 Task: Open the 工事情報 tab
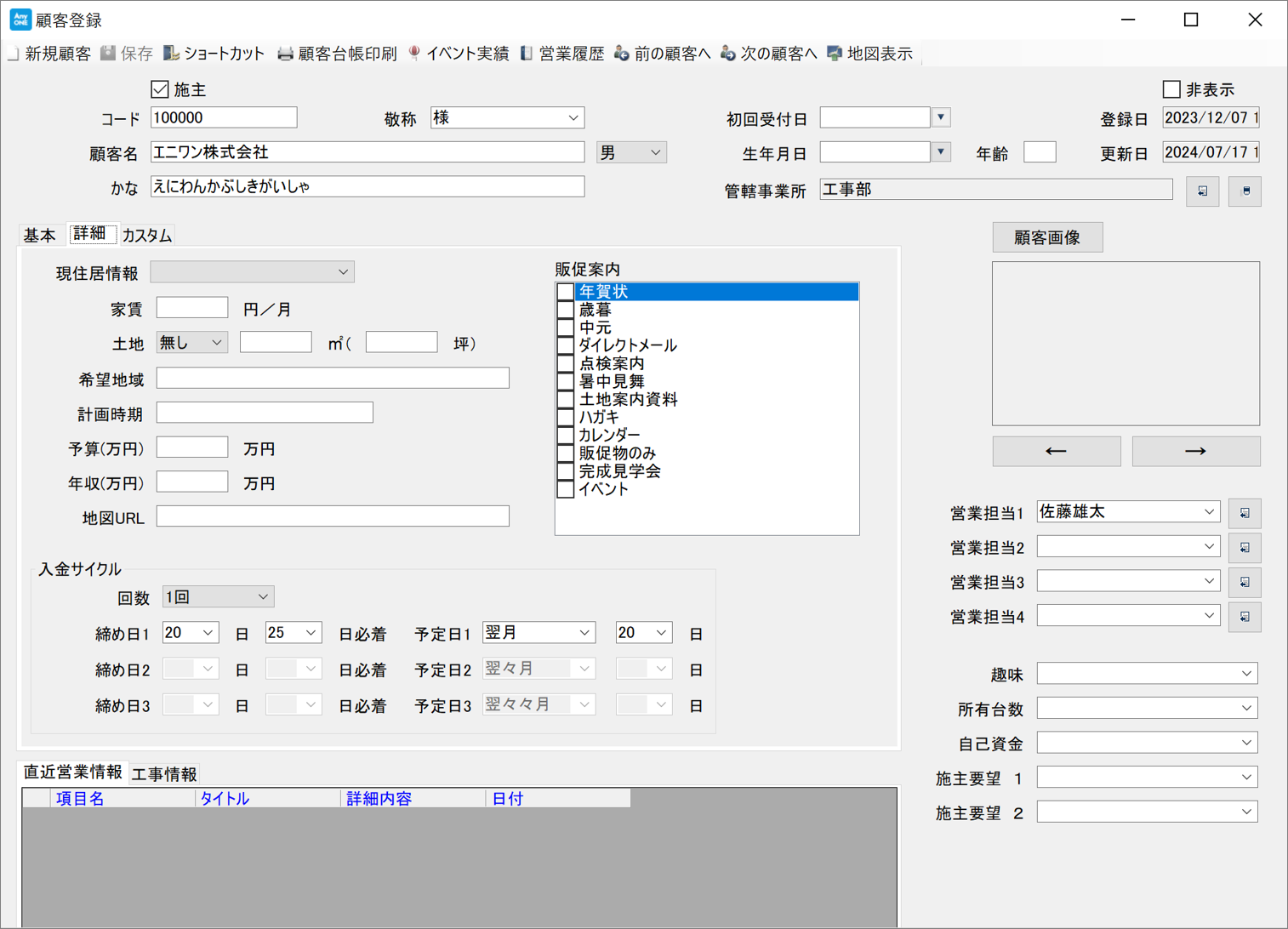[x=164, y=773]
